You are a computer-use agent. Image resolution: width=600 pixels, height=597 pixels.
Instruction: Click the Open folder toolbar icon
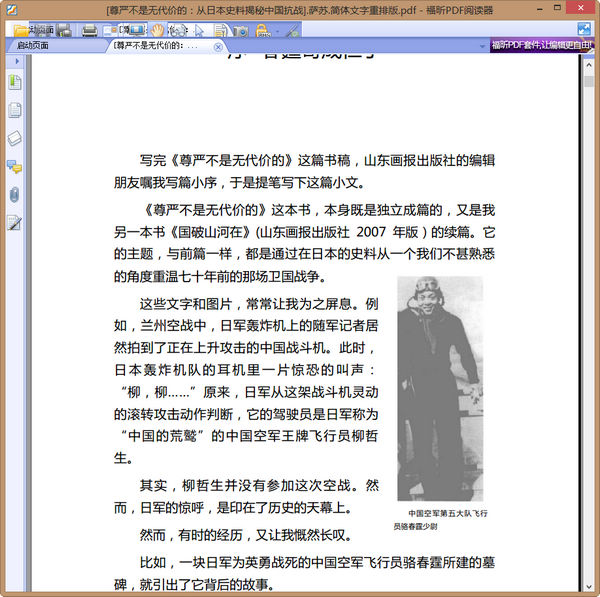[x=20, y=30]
